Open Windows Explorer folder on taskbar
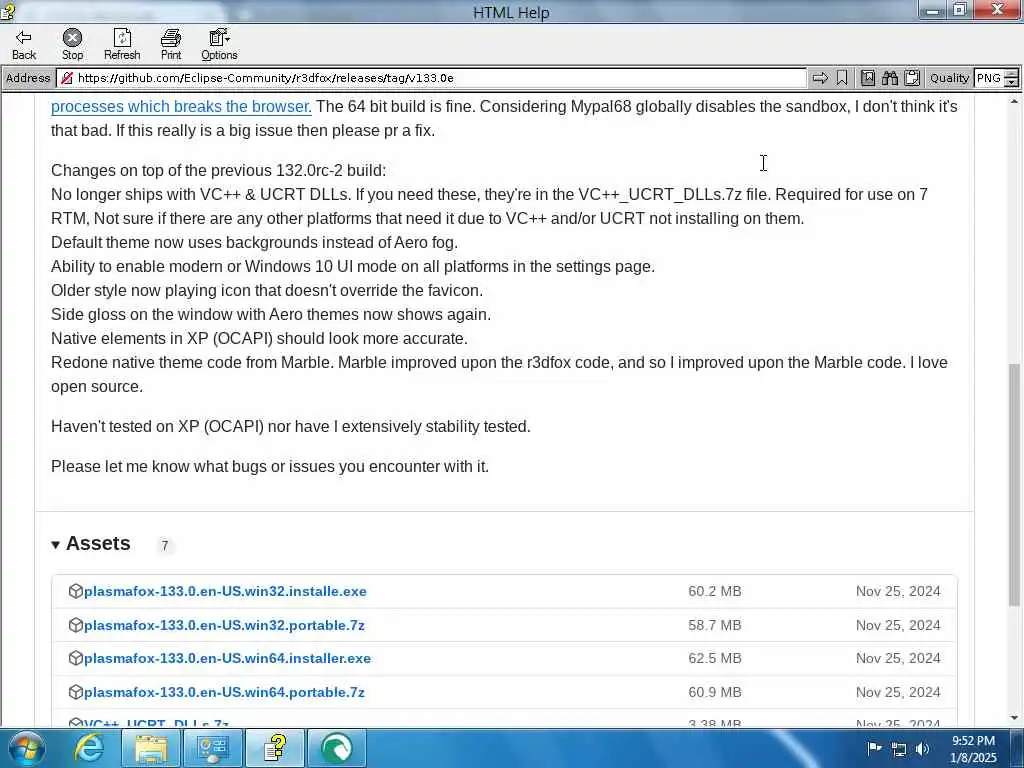Viewport: 1024px width, 768px height. 152,748
